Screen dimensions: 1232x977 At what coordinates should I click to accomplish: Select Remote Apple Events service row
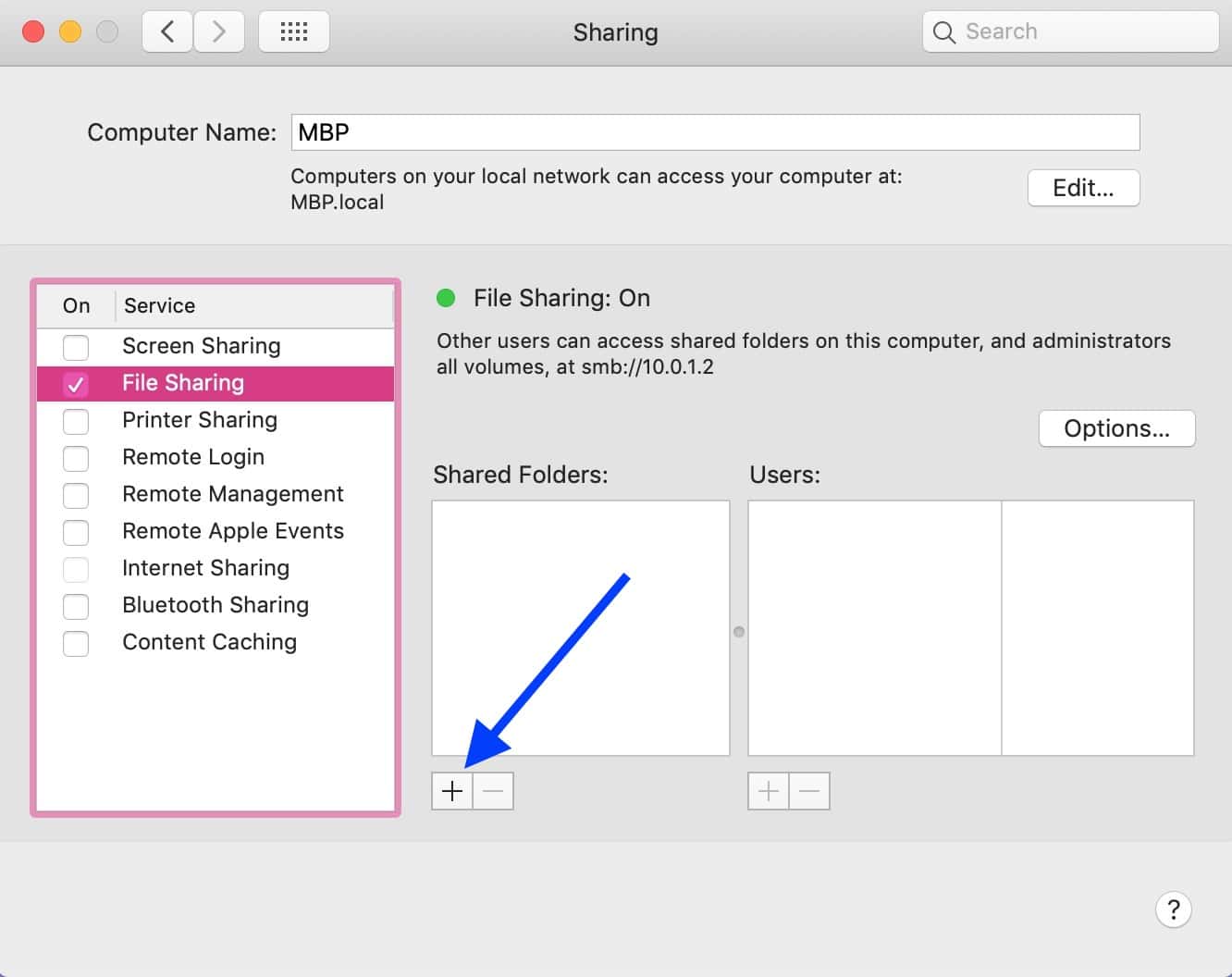click(216, 531)
